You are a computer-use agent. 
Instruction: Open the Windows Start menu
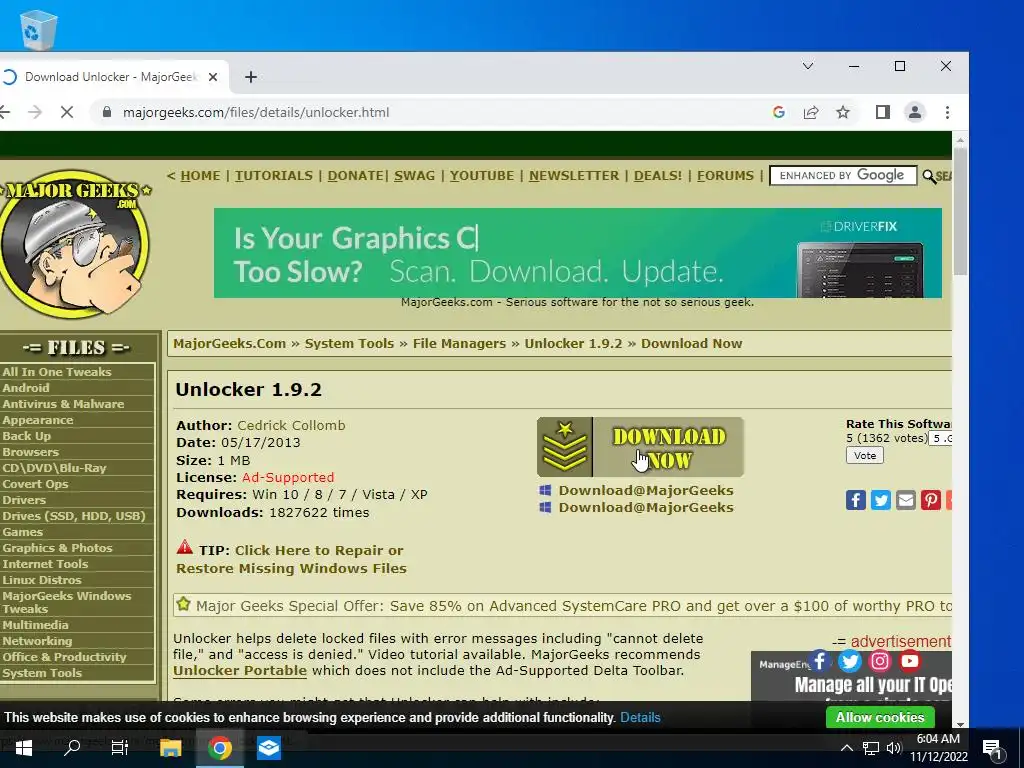(24, 748)
